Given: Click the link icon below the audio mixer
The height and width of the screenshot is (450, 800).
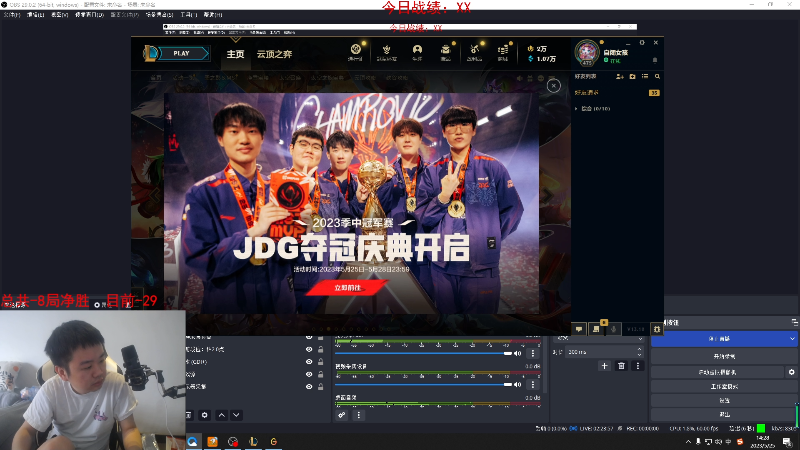Looking at the screenshot, I should [x=341, y=415].
